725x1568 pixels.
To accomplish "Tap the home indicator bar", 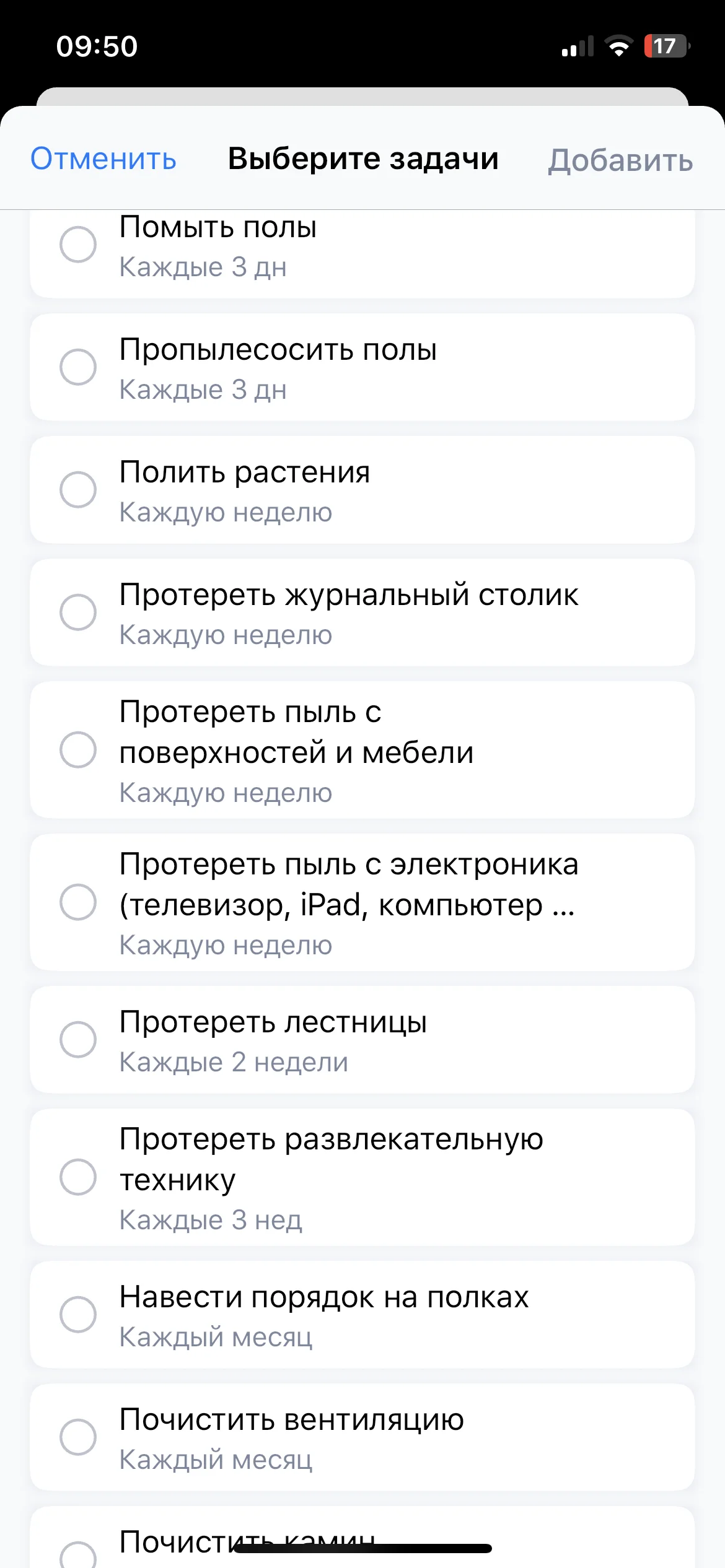I will [x=362, y=1548].
